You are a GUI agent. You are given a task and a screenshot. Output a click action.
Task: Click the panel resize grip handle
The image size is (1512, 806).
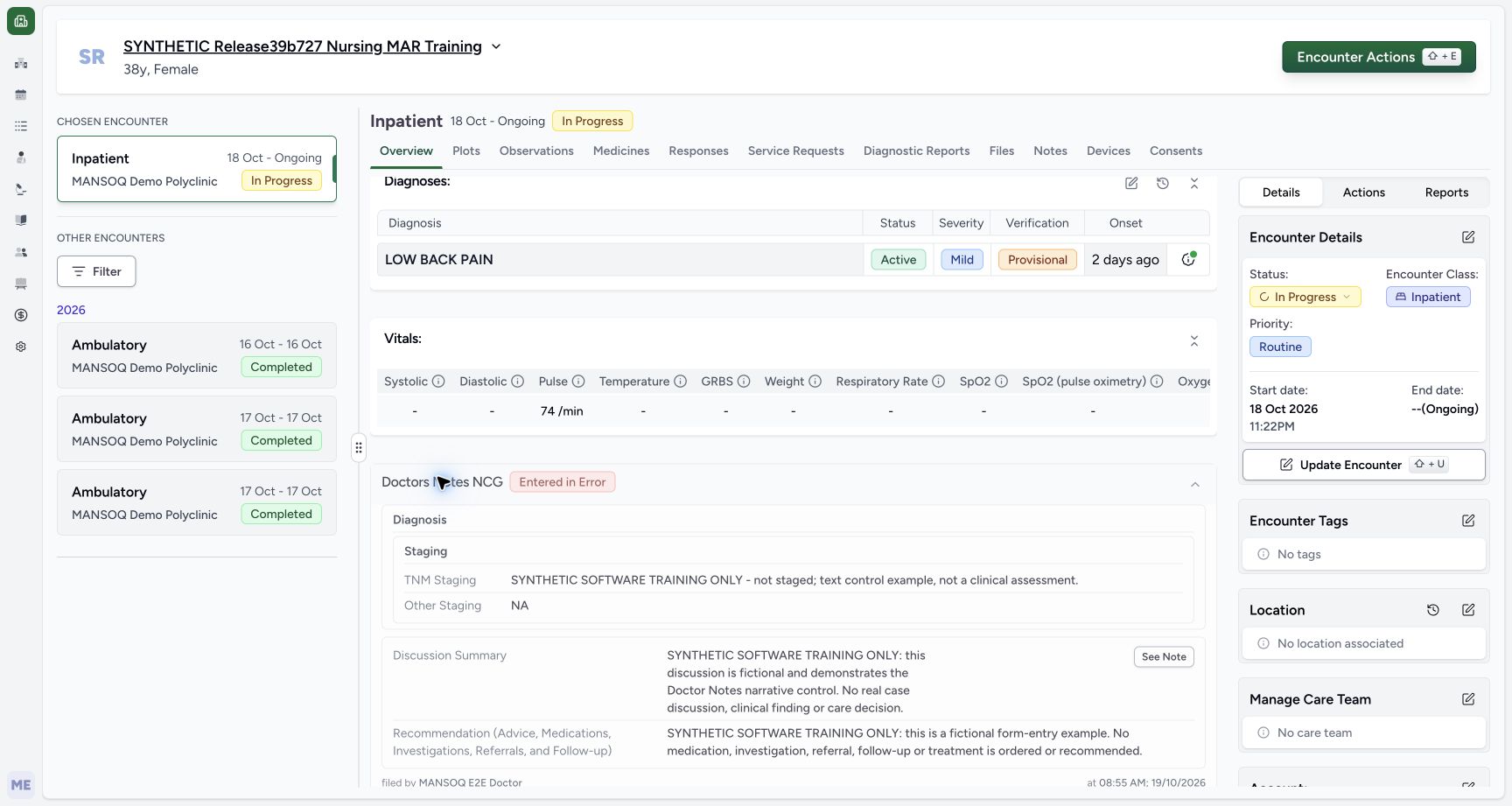click(x=359, y=447)
